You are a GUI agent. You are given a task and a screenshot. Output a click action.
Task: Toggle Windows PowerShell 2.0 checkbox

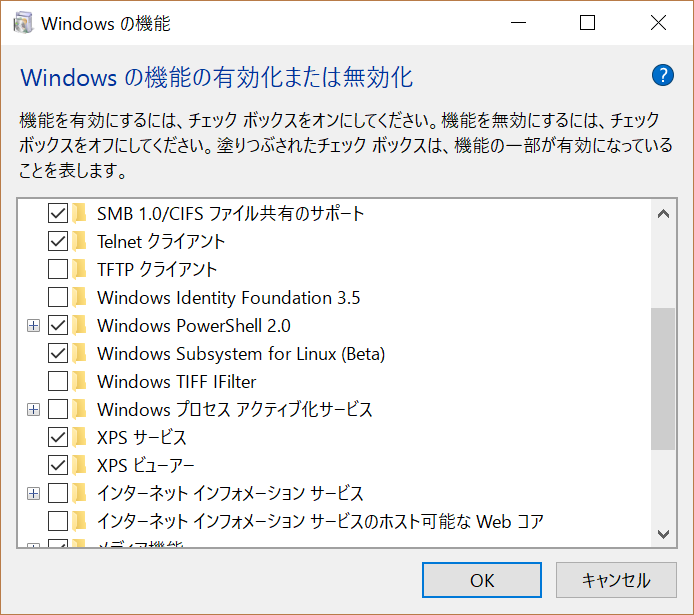click(58, 325)
